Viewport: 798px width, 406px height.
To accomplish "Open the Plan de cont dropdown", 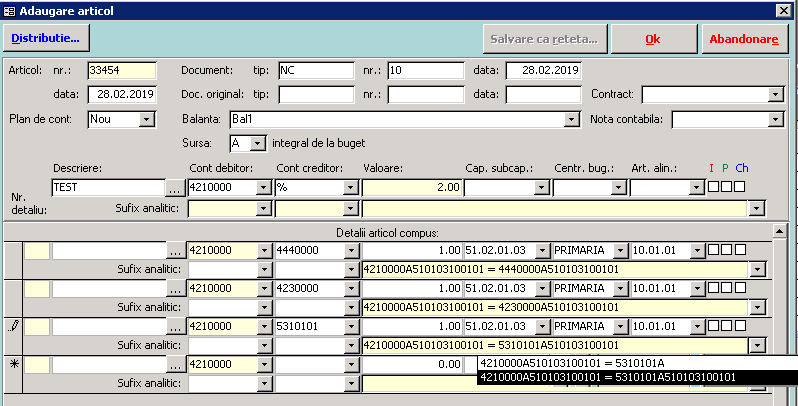I will [x=146, y=119].
